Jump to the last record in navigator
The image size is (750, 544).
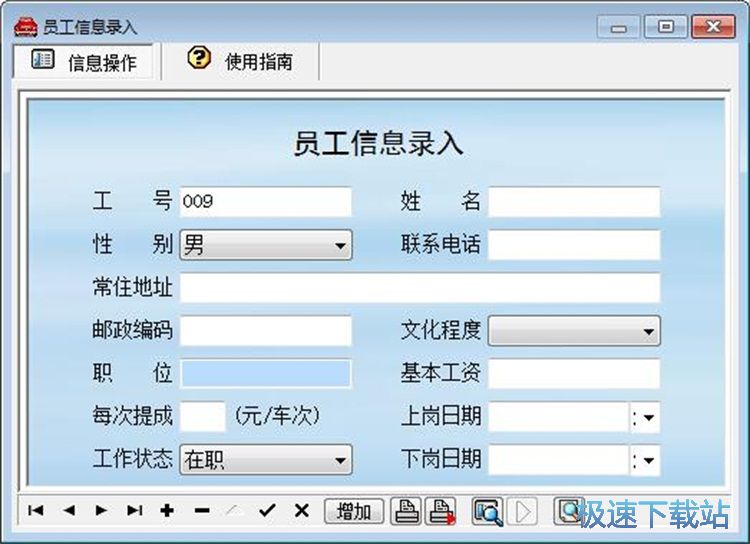pos(134,511)
